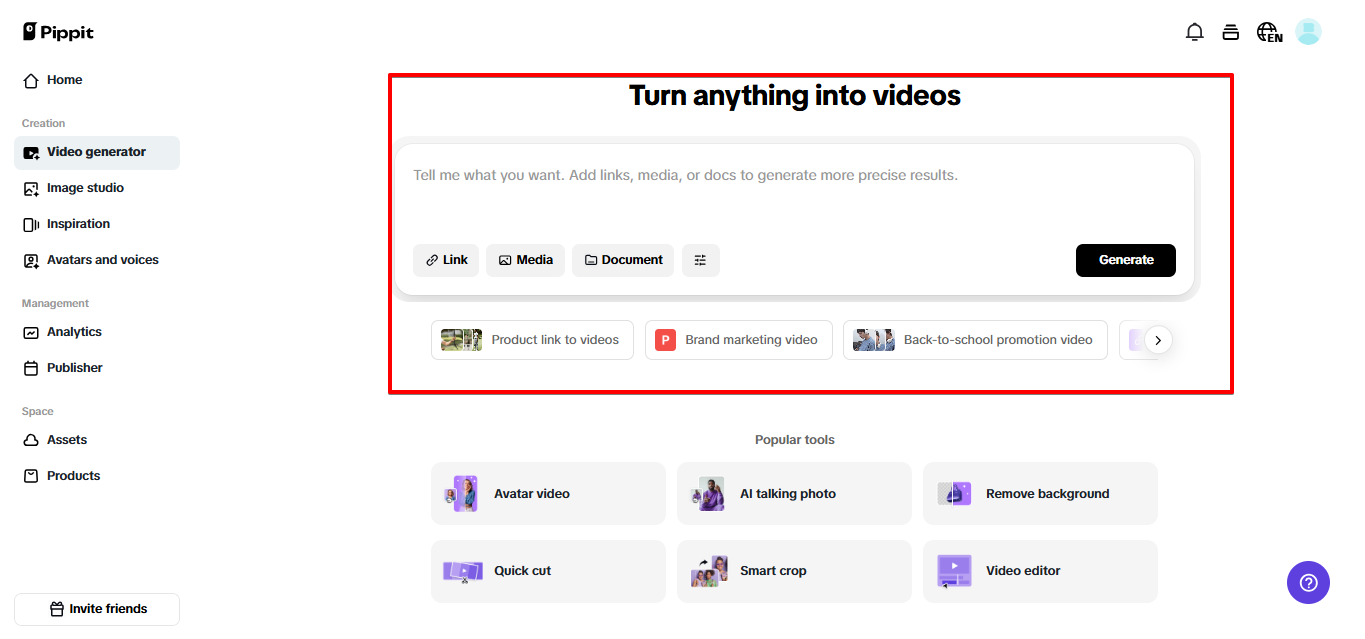Viewport: 1365px width, 639px height.
Task: Open help with the question mark icon
Action: tap(1308, 582)
